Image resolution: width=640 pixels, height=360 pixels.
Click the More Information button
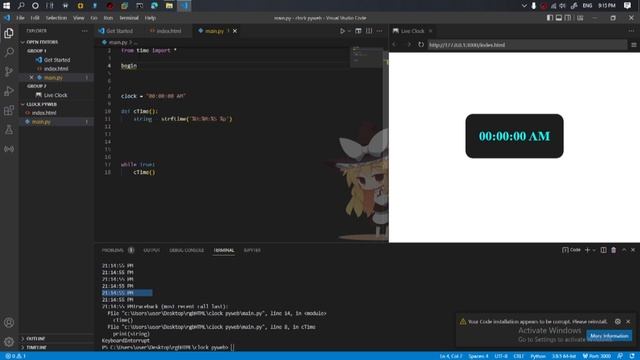tap(609, 336)
